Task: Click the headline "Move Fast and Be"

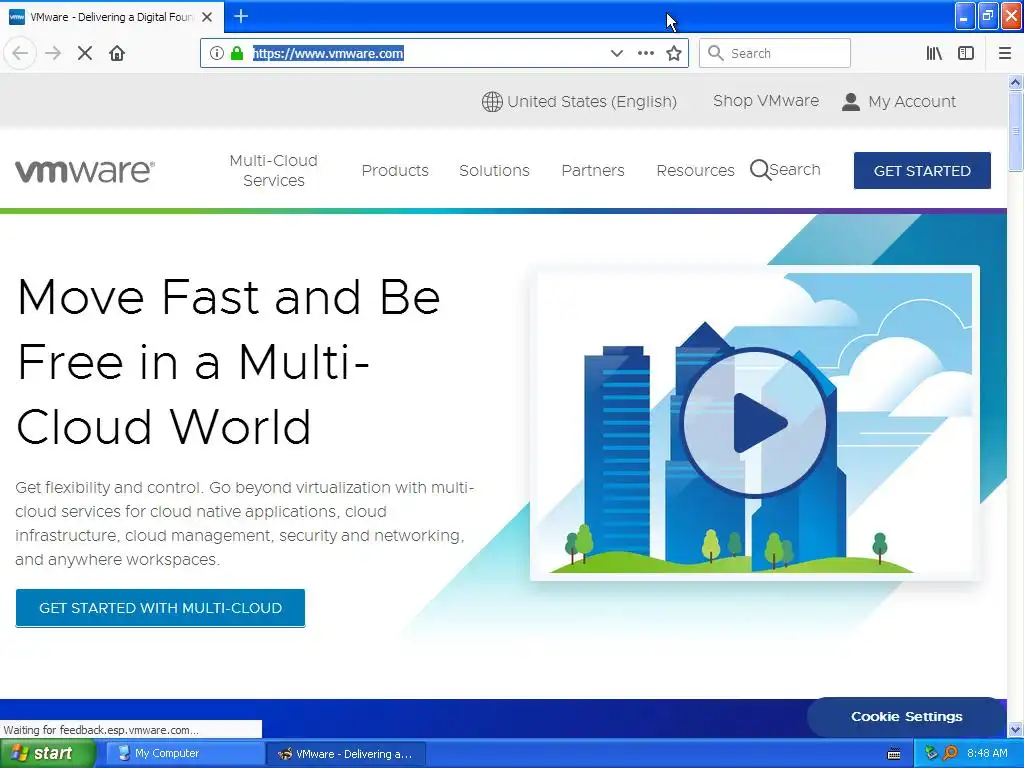Action: (229, 297)
